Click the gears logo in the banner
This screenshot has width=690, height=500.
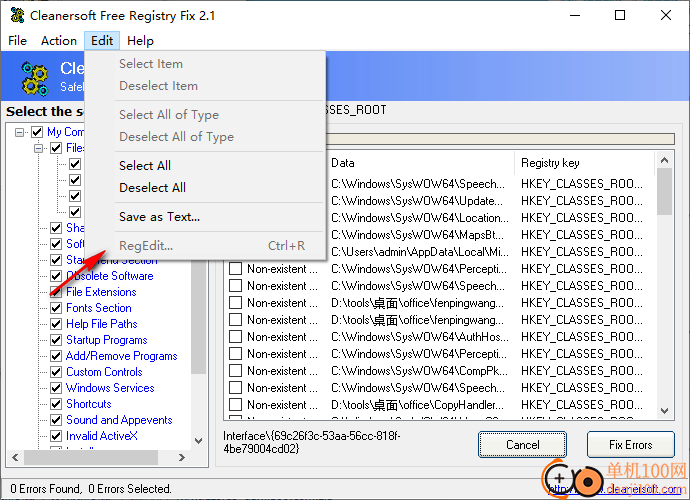tap(35, 79)
